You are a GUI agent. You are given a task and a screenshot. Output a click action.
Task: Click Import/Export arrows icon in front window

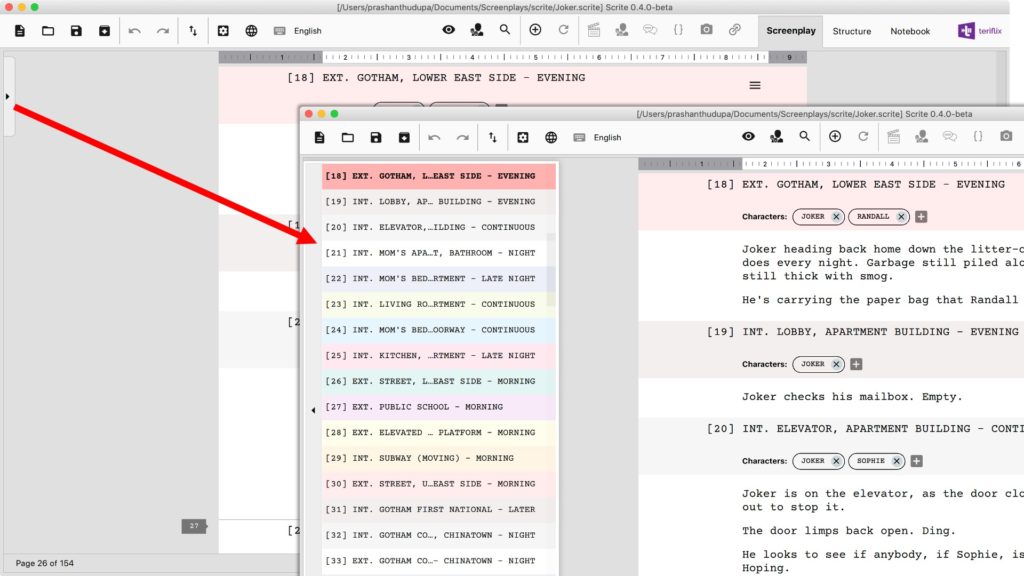[x=492, y=137]
